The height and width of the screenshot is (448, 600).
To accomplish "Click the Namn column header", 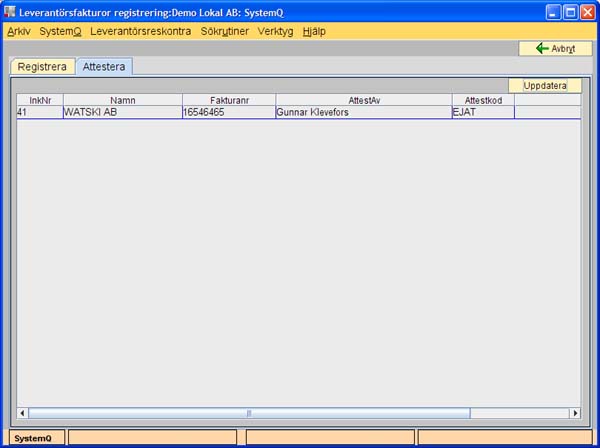I will pyautogui.click(x=123, y=100).
